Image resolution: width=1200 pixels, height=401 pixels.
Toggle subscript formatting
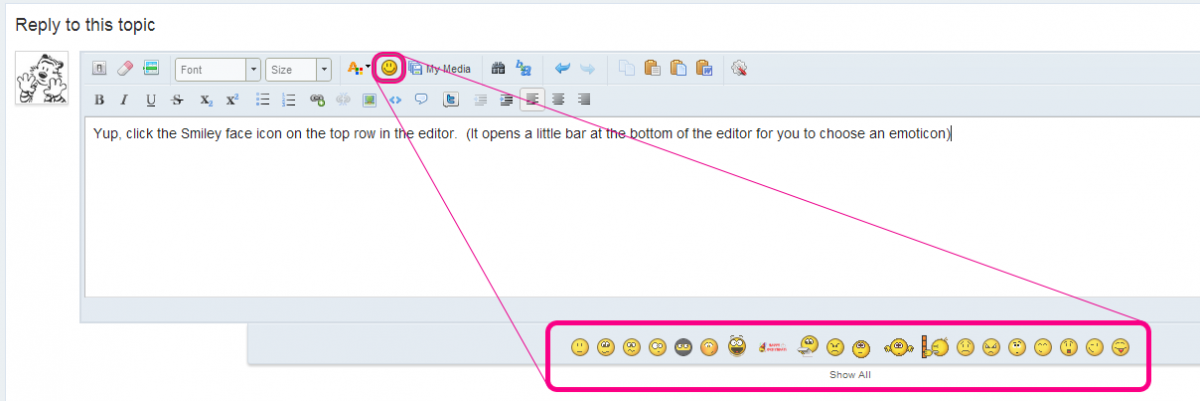205,100
